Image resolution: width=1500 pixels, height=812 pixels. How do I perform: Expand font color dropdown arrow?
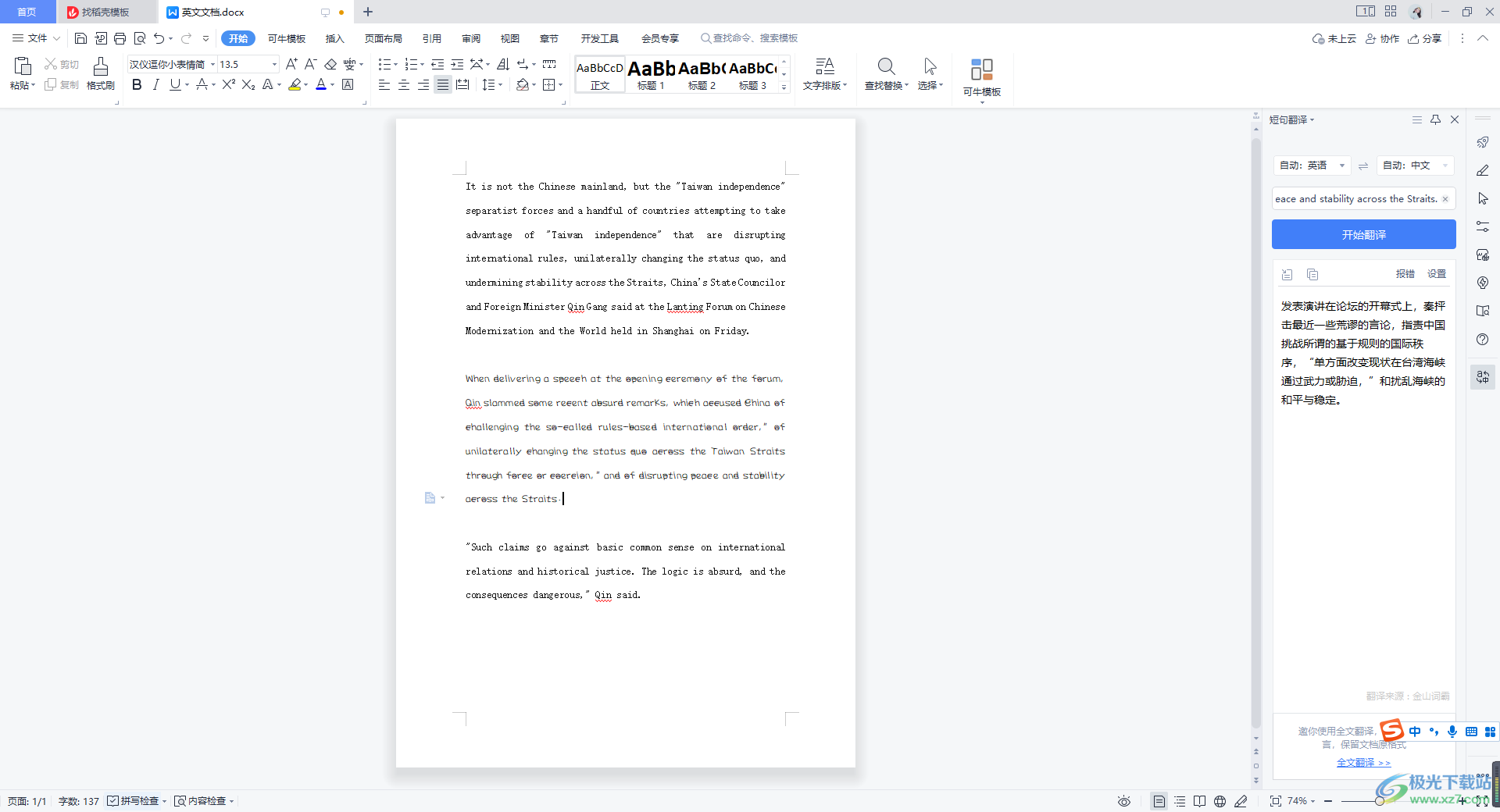click(333, 84)
